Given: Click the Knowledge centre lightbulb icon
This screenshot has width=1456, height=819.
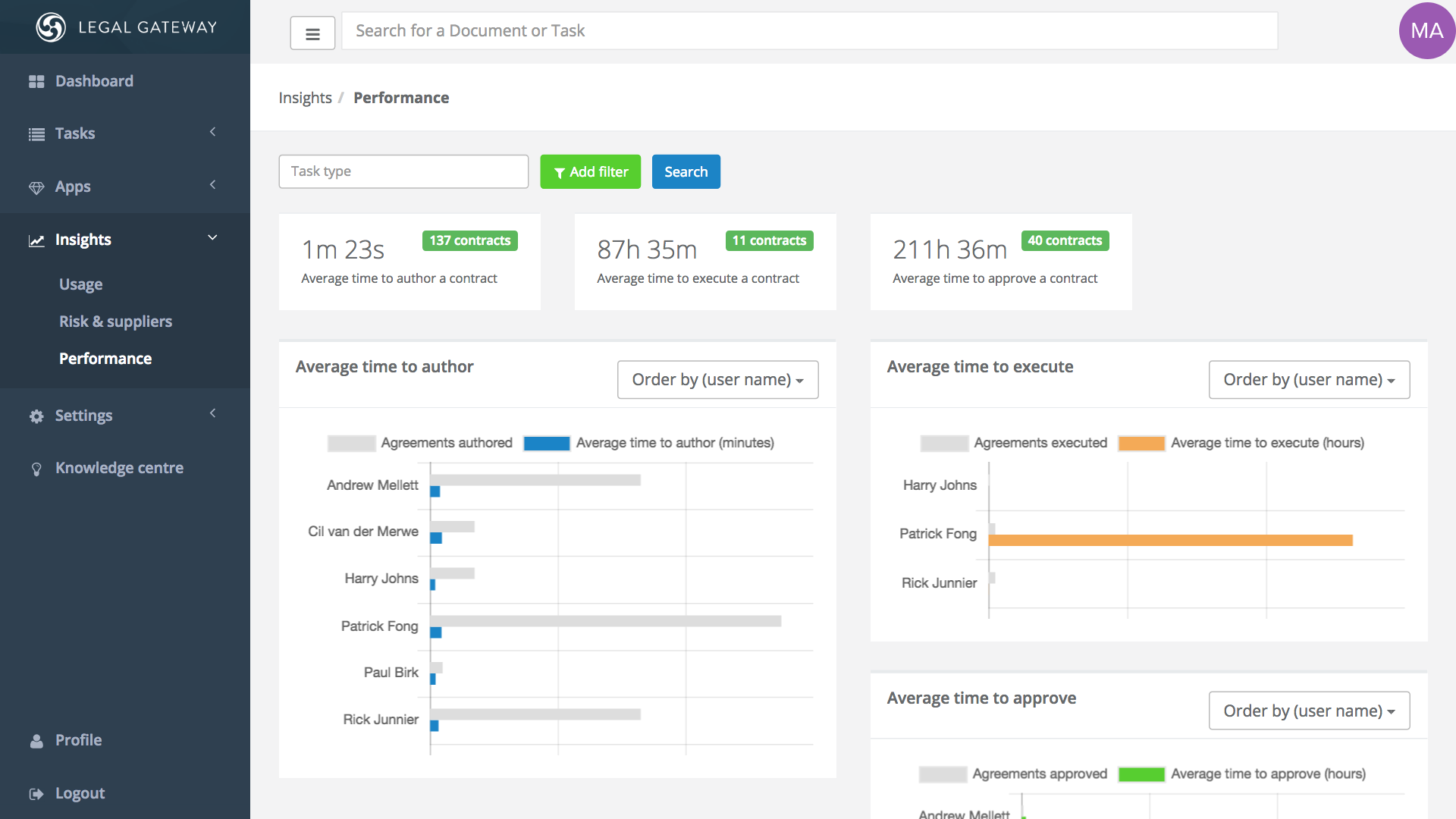Looking at the screenshot, I should tap(36, 469).
